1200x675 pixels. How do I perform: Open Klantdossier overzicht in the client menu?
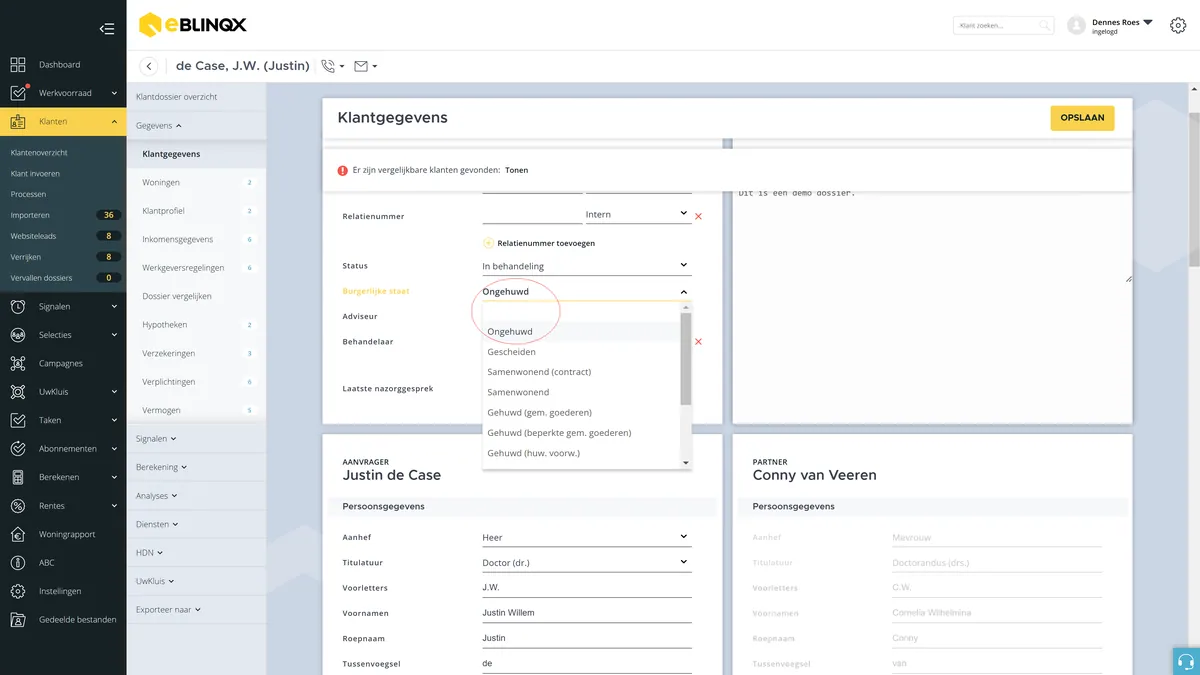point(197,97)
